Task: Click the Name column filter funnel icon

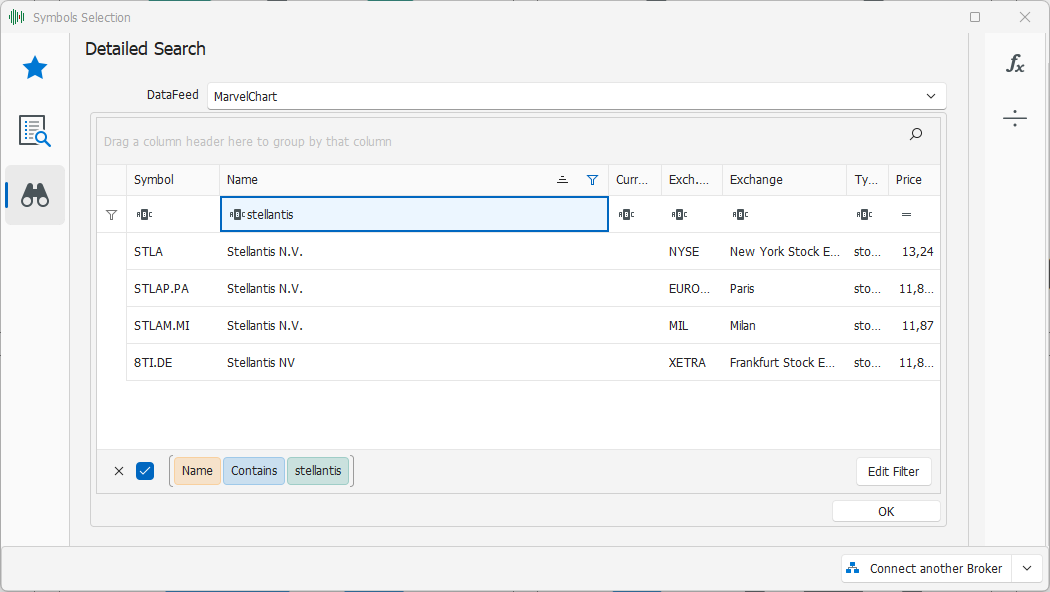Action: pos(592,179)
